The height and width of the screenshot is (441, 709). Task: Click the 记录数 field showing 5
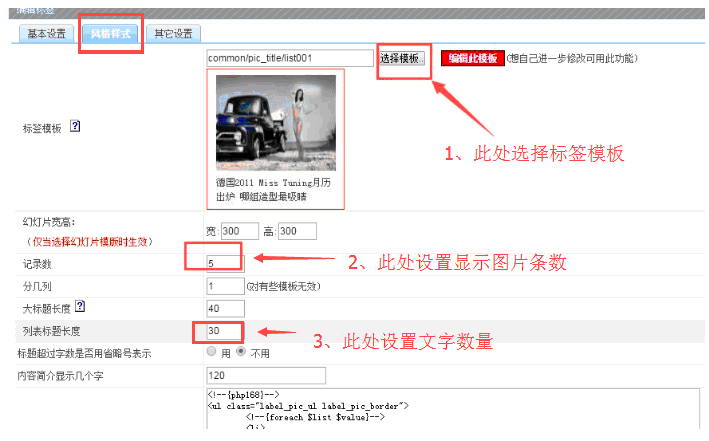224,263
